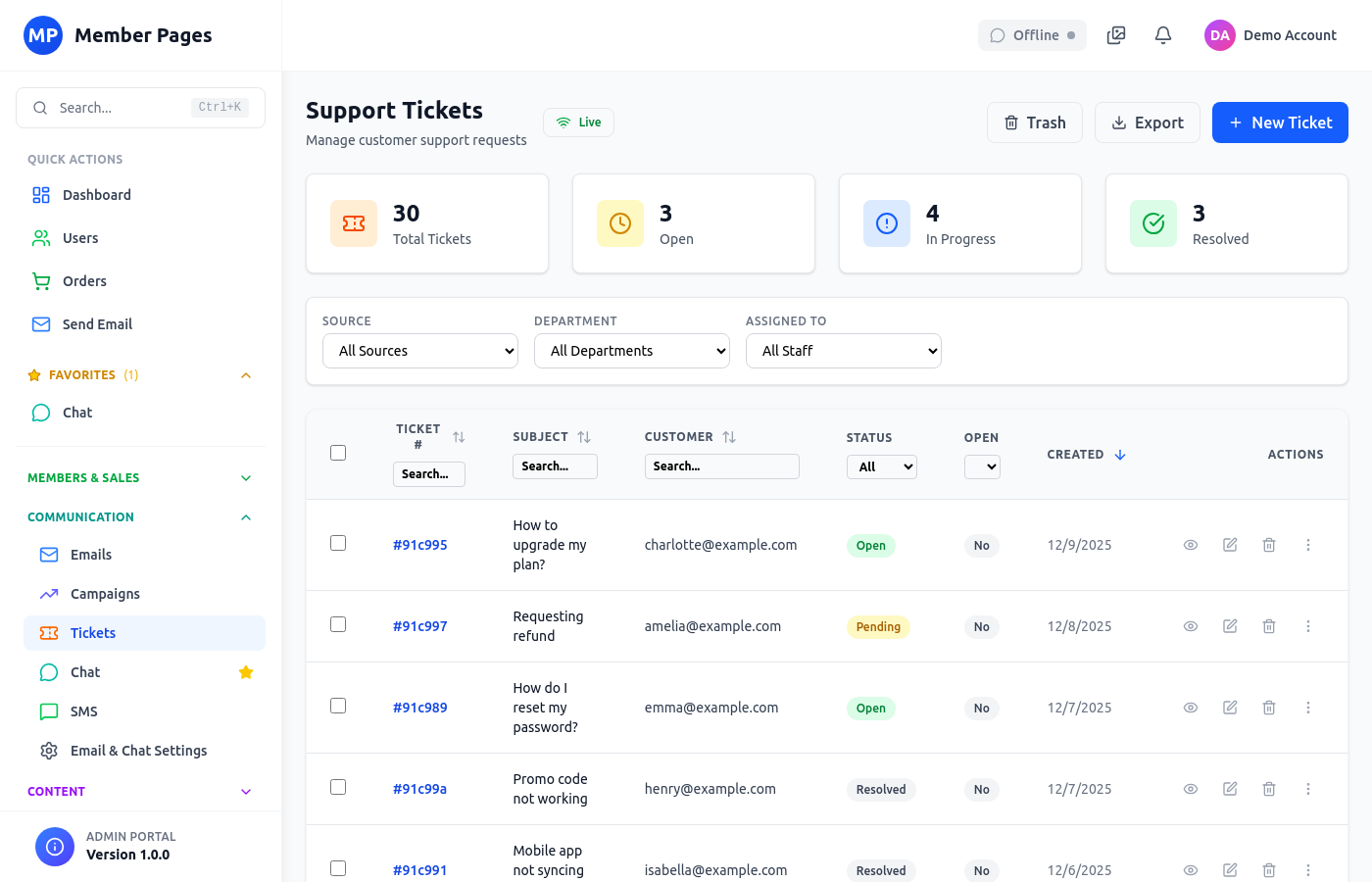Open the media gallery icon in header
The image size is (1372, 882).
[1116, 35]
